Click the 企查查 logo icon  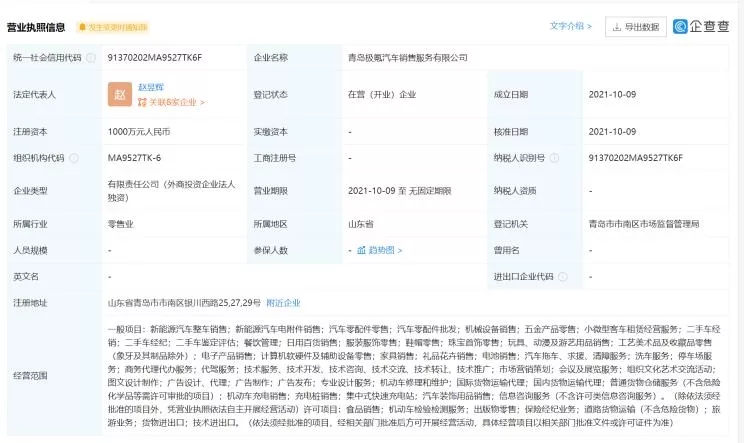[x=680, y=26]
